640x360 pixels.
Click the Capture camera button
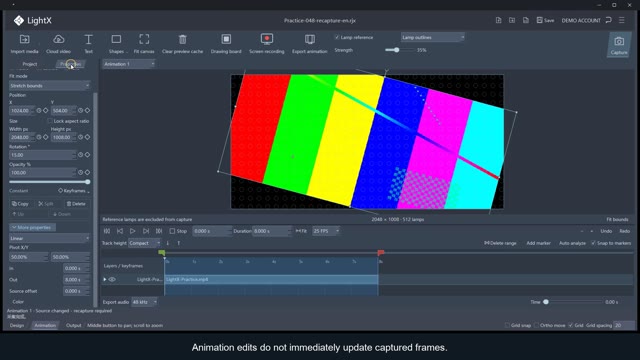coord(619,45)
